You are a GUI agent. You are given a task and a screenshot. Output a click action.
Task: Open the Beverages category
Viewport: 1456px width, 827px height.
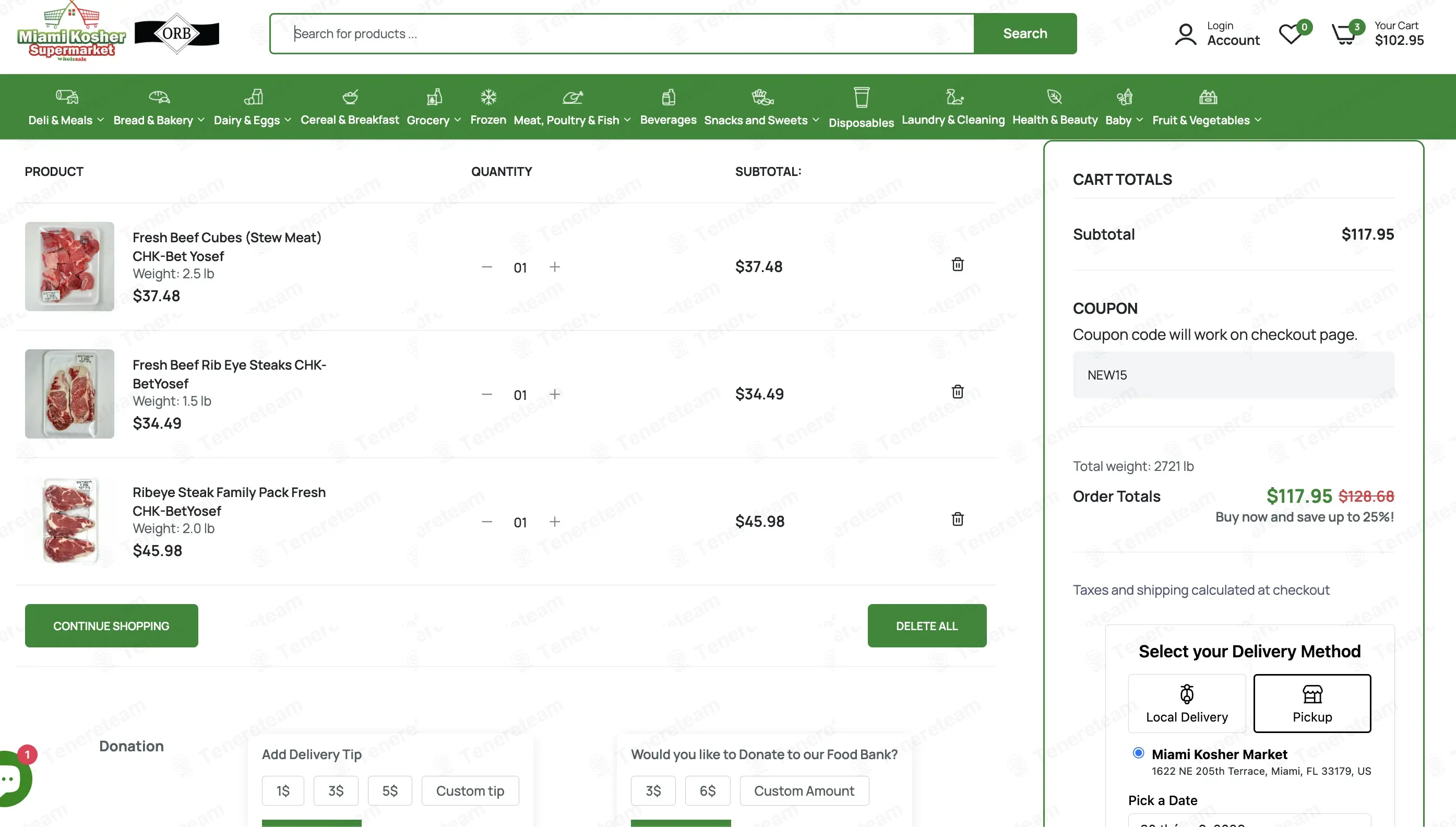pyautogui.click(x=668, y=120)
